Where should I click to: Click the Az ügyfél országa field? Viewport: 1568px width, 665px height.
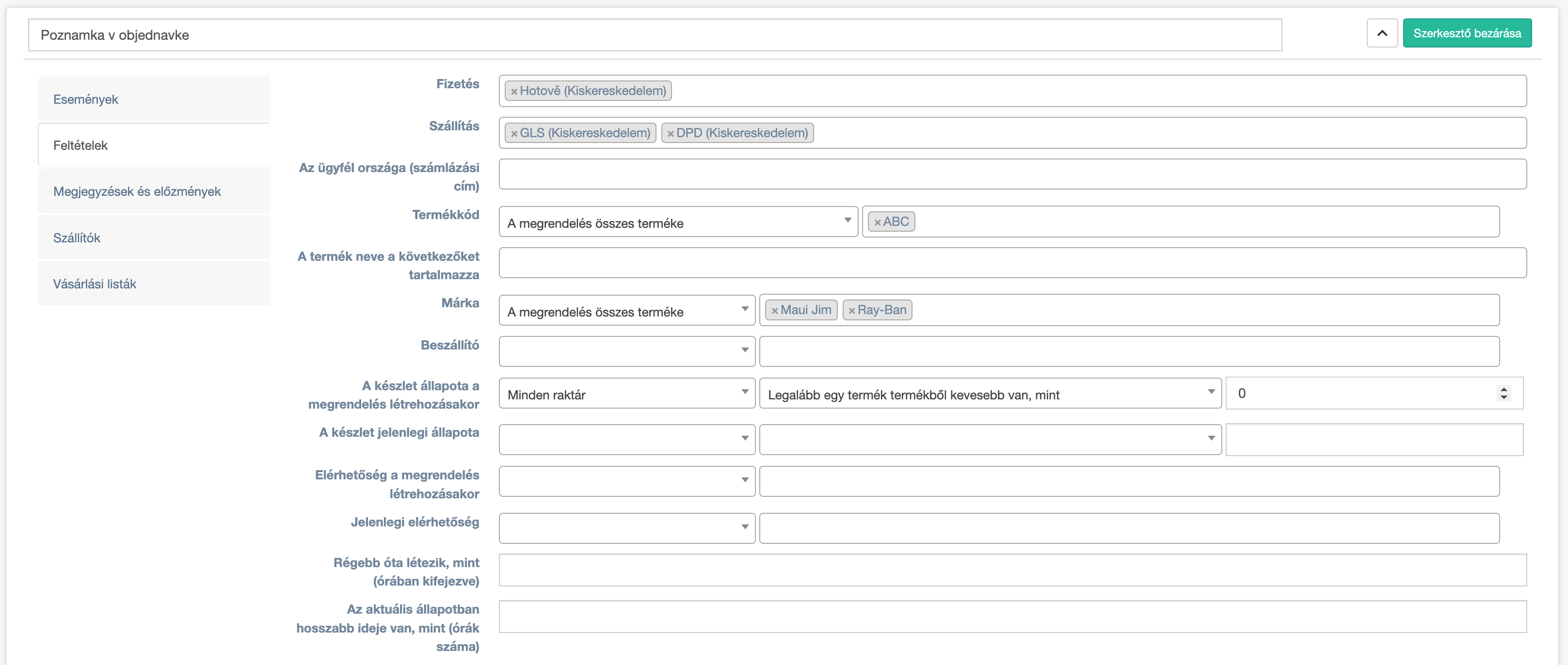[1013, 174]
